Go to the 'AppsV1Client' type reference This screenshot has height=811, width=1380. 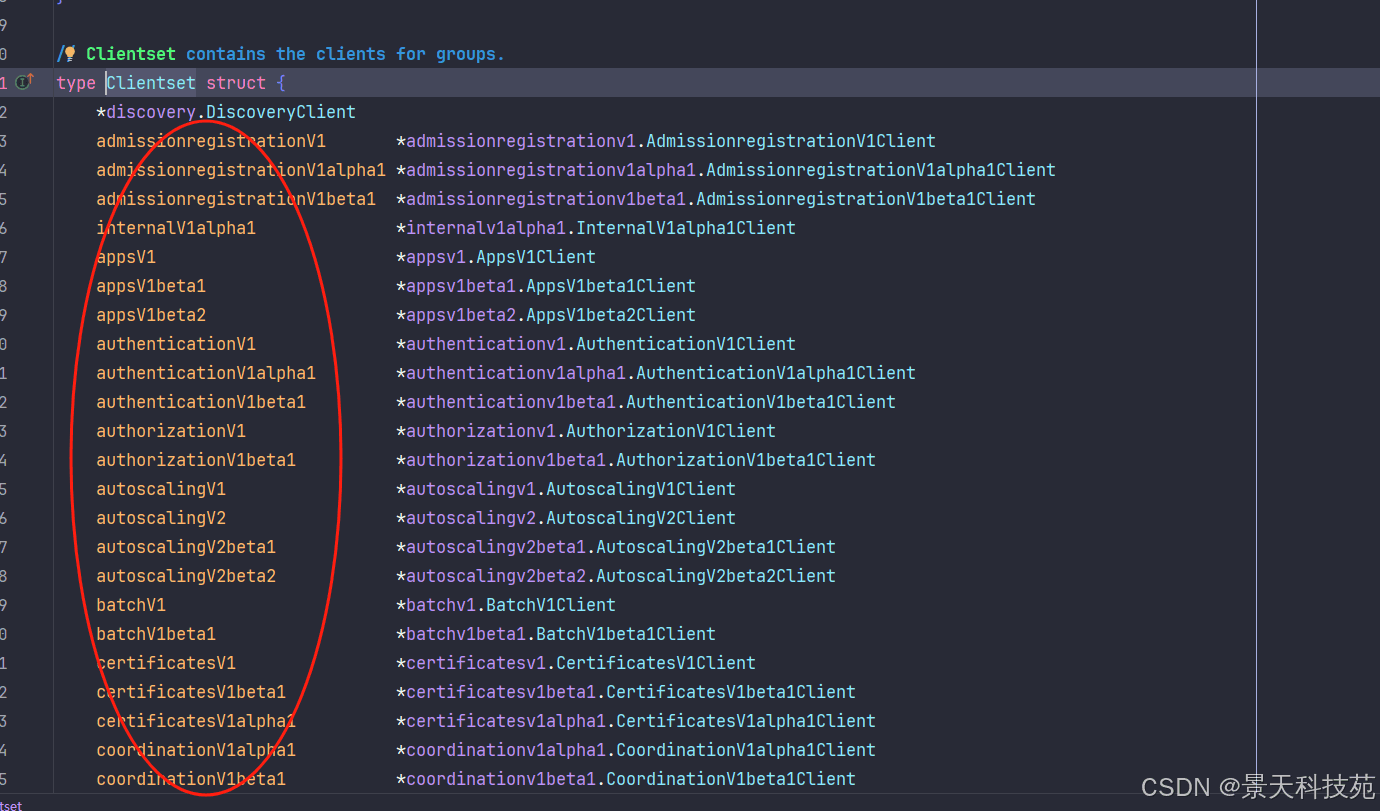(x=536, y=257)
